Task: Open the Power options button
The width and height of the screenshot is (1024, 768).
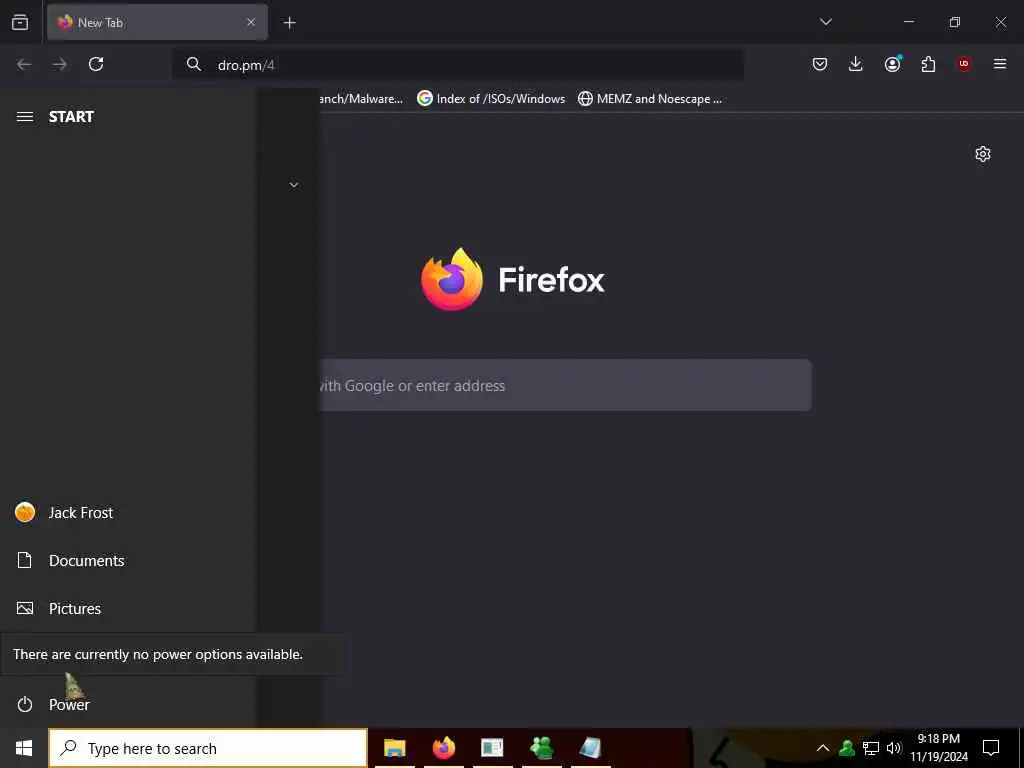Action: [x=127, y=705]
